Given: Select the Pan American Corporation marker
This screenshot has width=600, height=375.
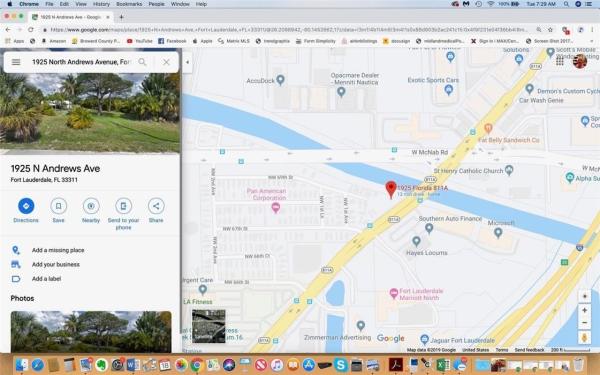Looking at the screenshot, I should coord(276,208).
